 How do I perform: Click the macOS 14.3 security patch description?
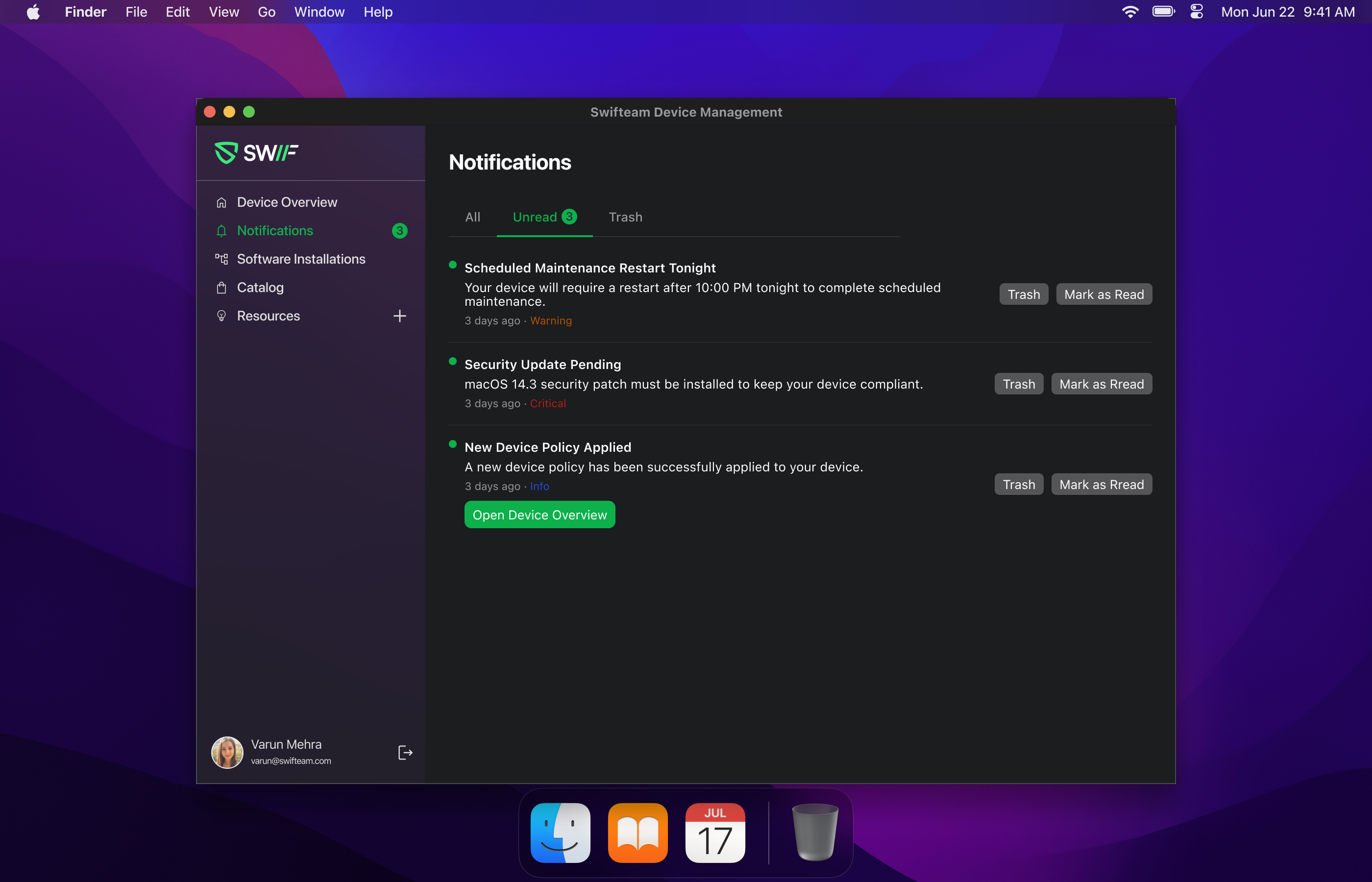point(693,384)
